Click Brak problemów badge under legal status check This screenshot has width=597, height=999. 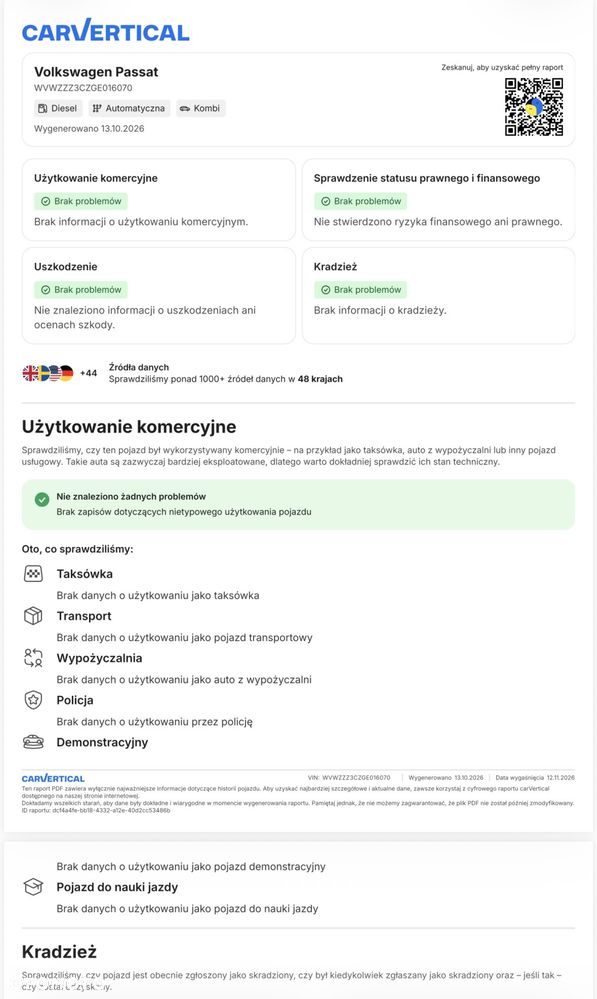361,201
